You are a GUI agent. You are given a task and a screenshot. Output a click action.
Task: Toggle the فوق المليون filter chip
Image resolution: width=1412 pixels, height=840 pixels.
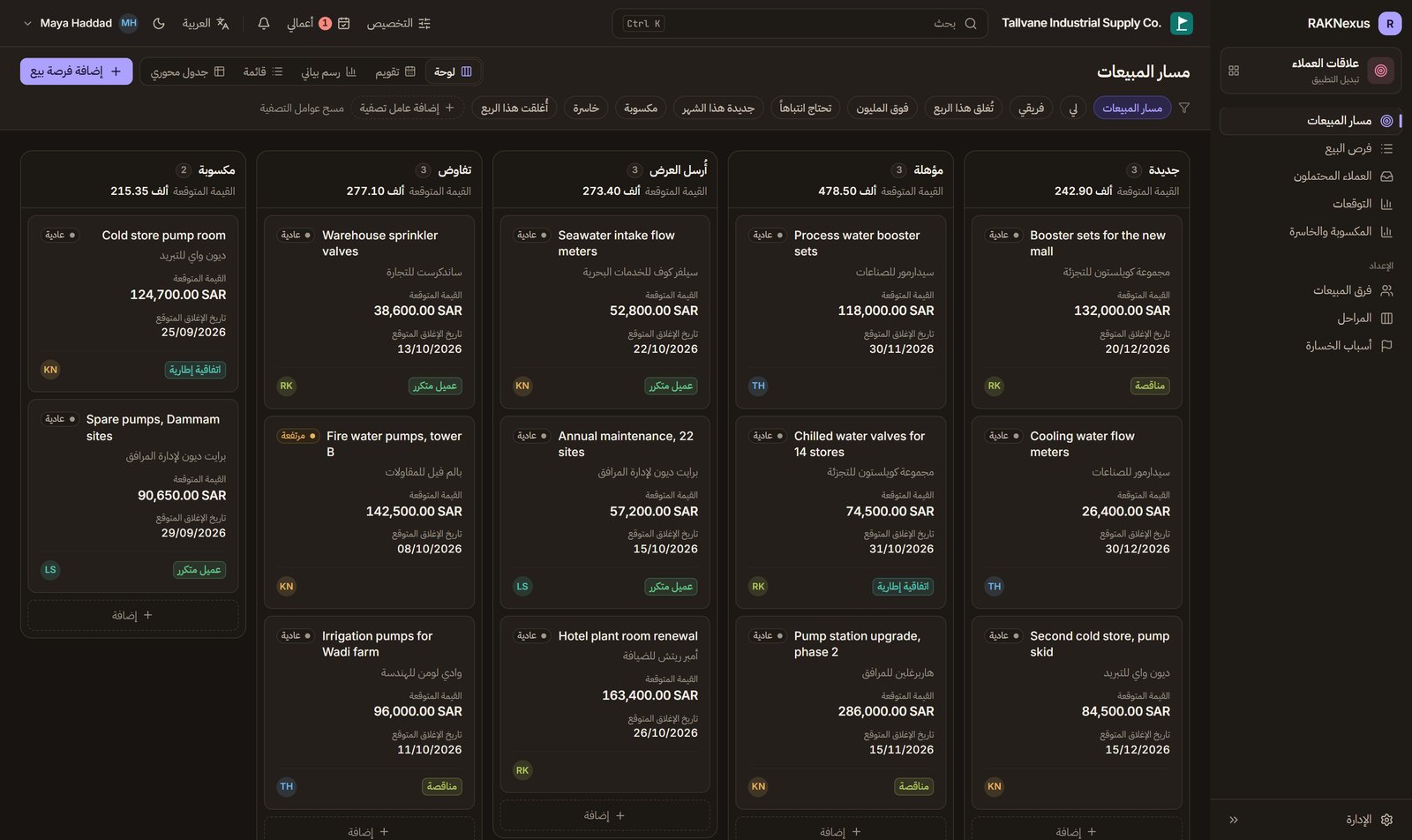click(882, 108)
